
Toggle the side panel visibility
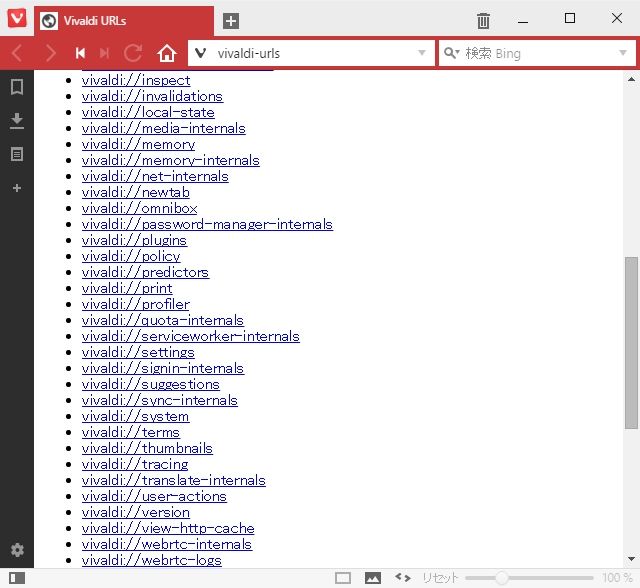point(17,578)
